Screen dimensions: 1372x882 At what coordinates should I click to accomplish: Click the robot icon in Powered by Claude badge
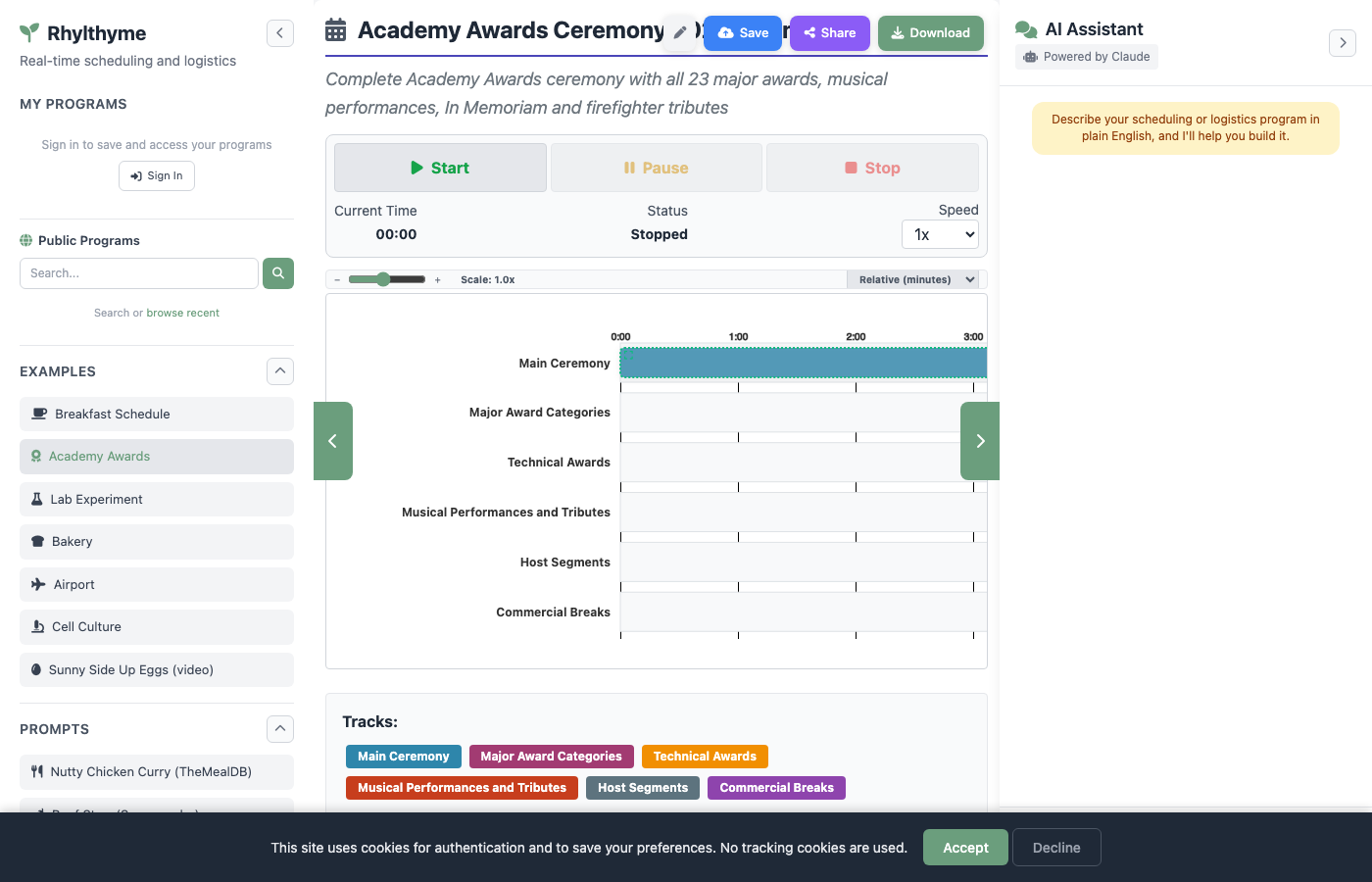tap(1029, 57)
